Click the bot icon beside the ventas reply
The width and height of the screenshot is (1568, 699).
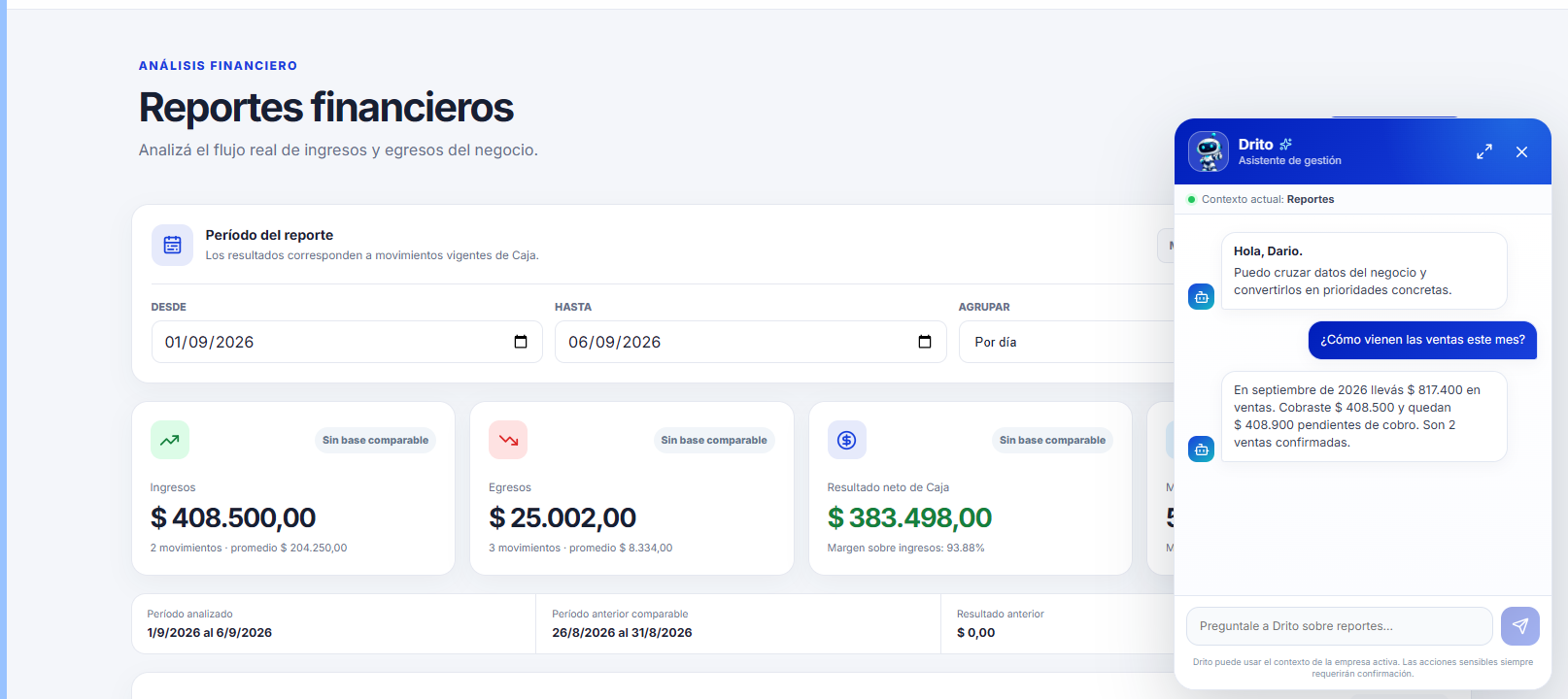pos(1202,449)
